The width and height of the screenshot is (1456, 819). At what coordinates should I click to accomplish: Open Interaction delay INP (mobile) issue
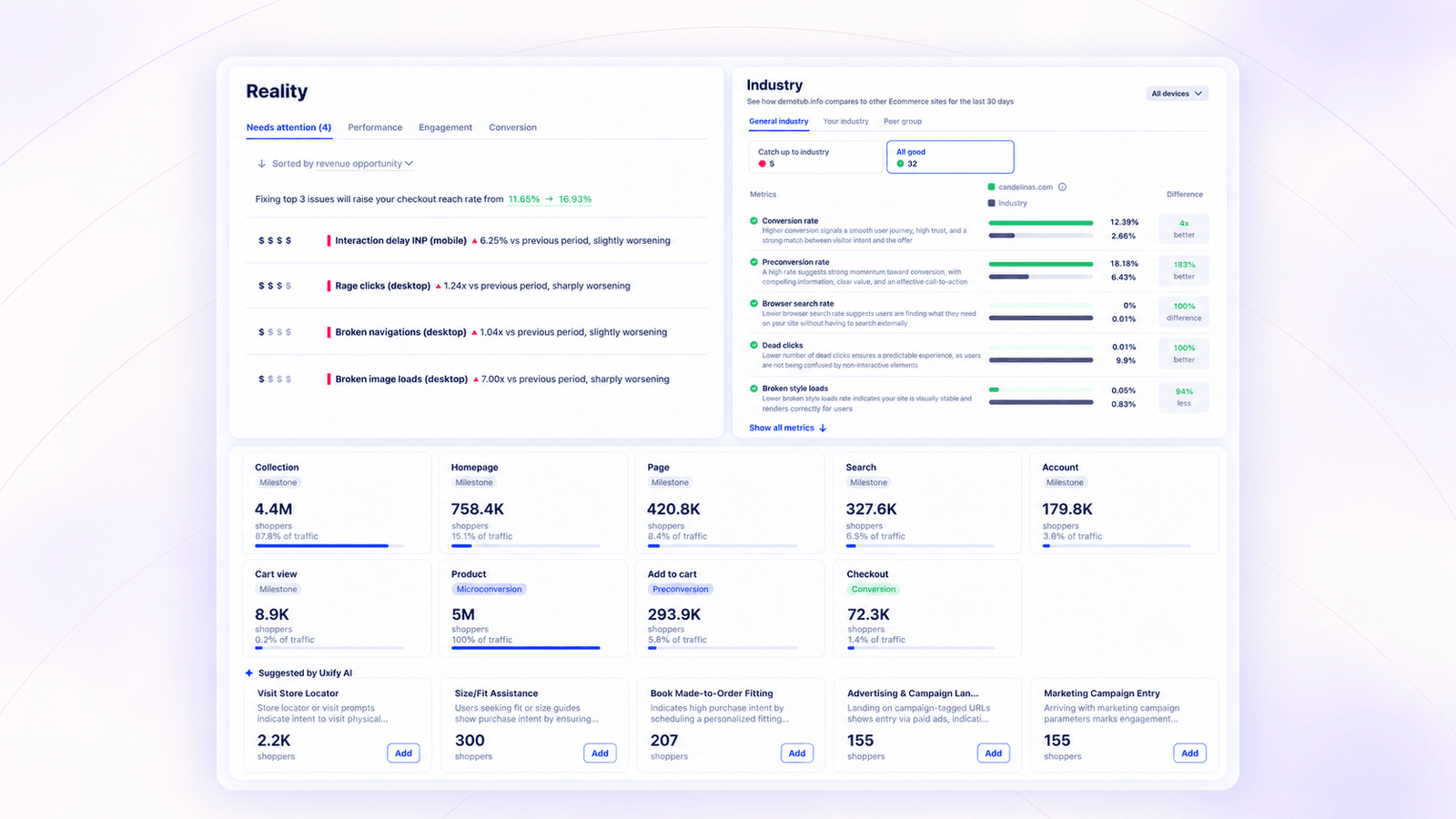click(x=477, y=240)
